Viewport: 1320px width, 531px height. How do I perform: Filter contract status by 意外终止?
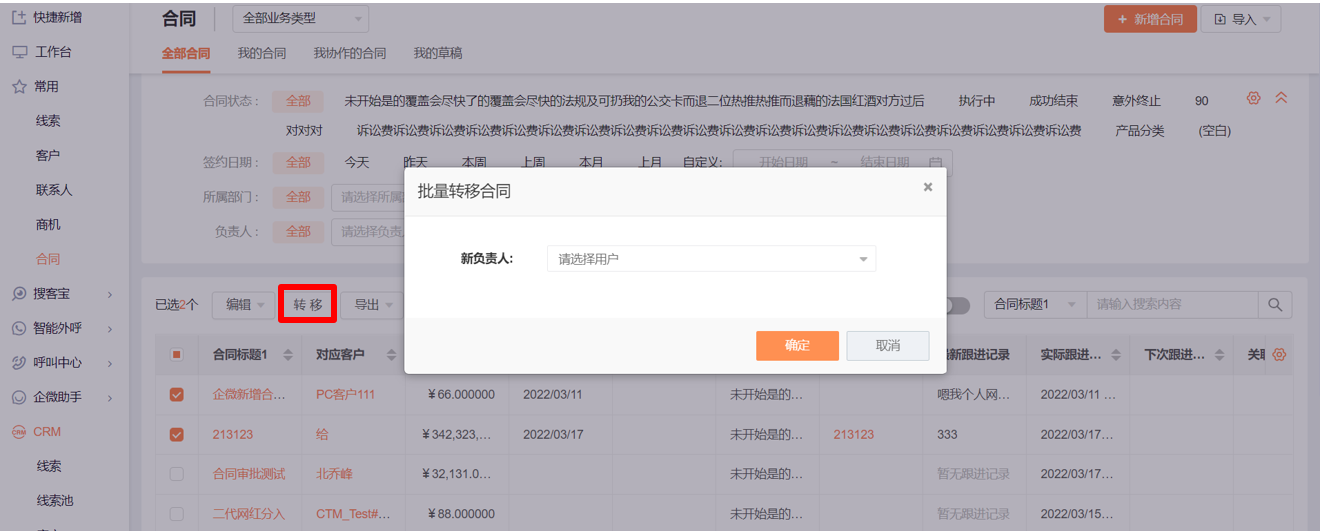(x=1137, y=101)
